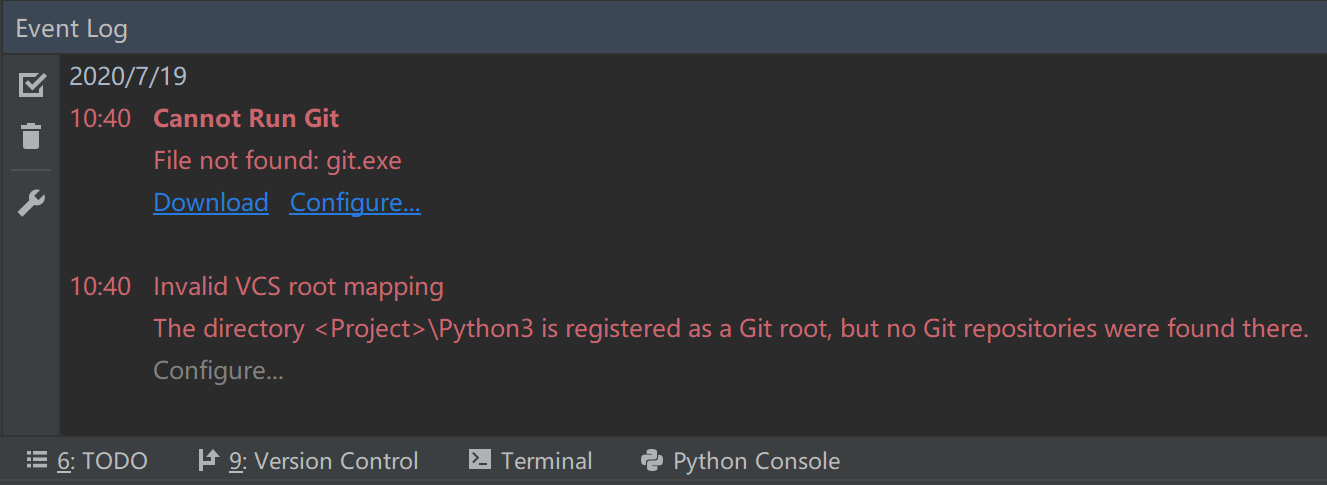Click the Git root directory error message

[730, 329]
